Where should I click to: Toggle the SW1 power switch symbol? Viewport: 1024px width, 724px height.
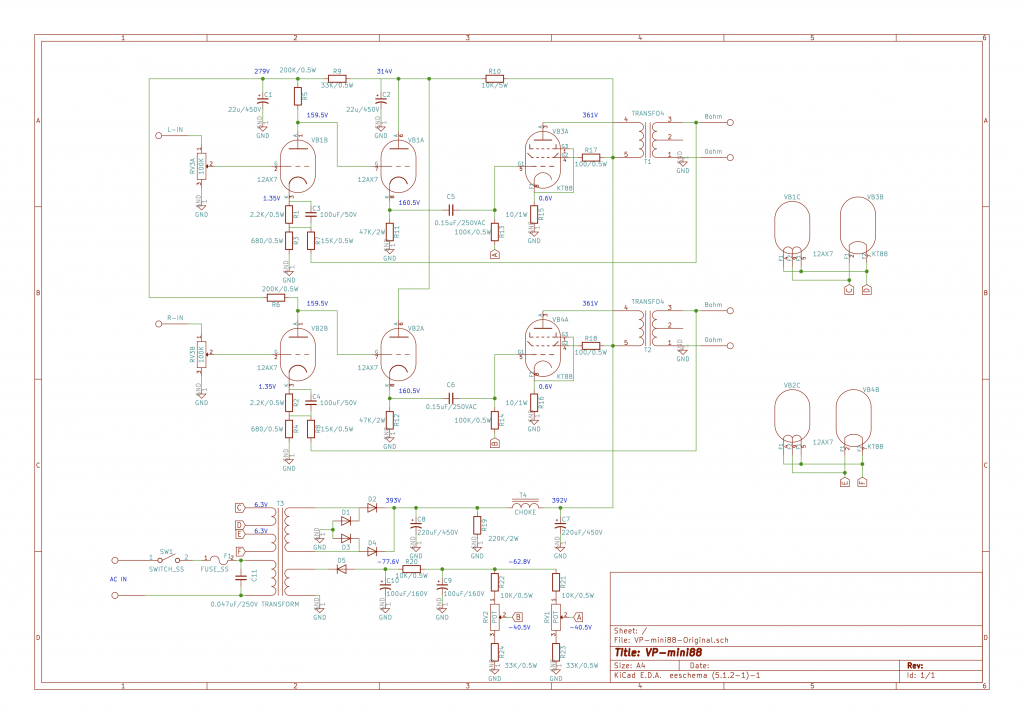[166, 559]
